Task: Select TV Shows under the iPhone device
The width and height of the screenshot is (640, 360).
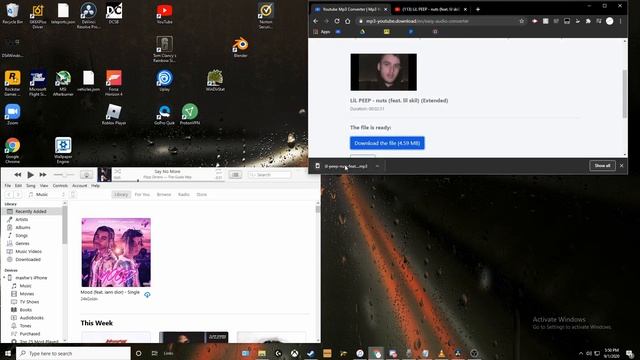Action: (29, 302)
